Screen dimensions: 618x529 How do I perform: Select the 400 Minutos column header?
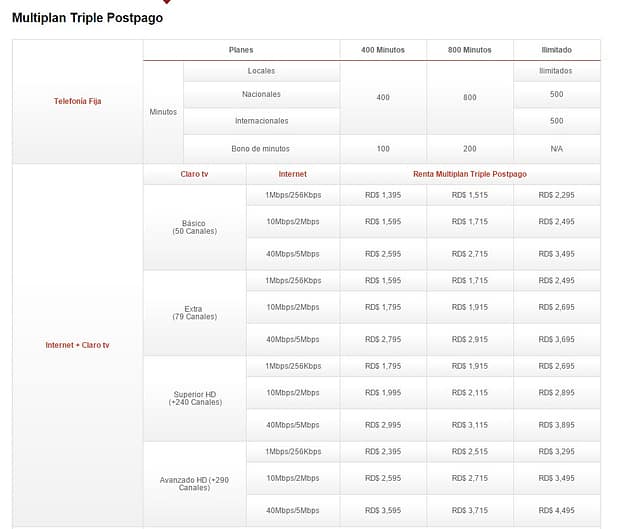pyautogui.click(x=383, y=49)
